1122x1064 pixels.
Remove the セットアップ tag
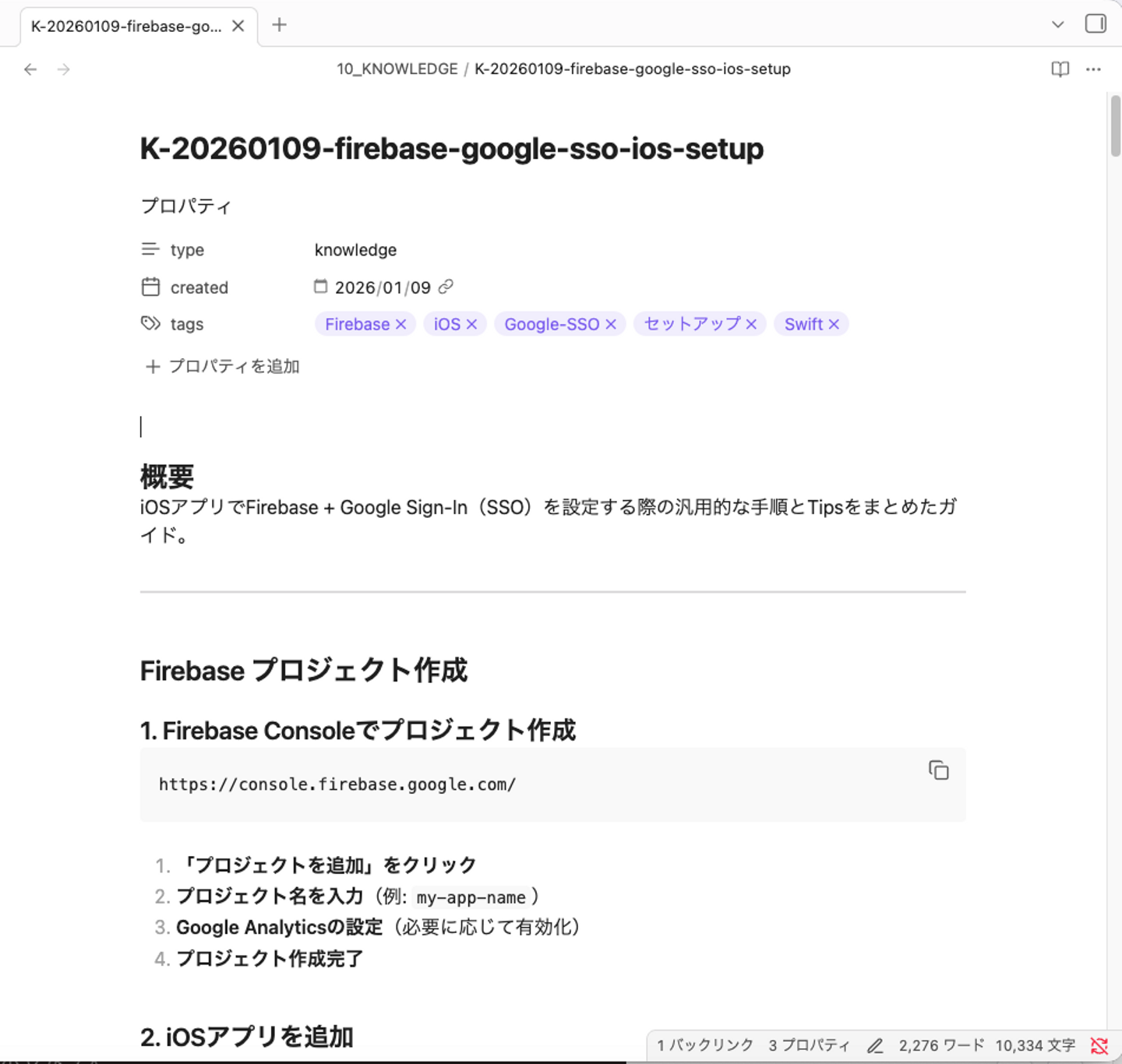[751, 324]
